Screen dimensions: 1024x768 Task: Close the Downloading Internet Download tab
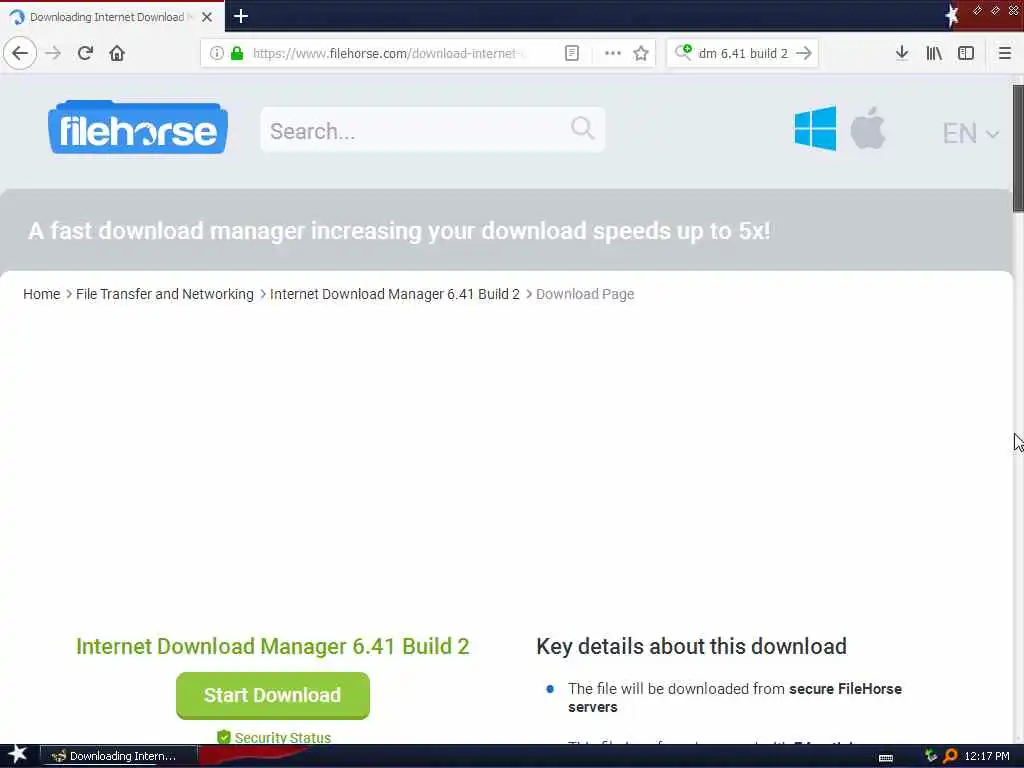pyautogui.click(x=207, y=17)
